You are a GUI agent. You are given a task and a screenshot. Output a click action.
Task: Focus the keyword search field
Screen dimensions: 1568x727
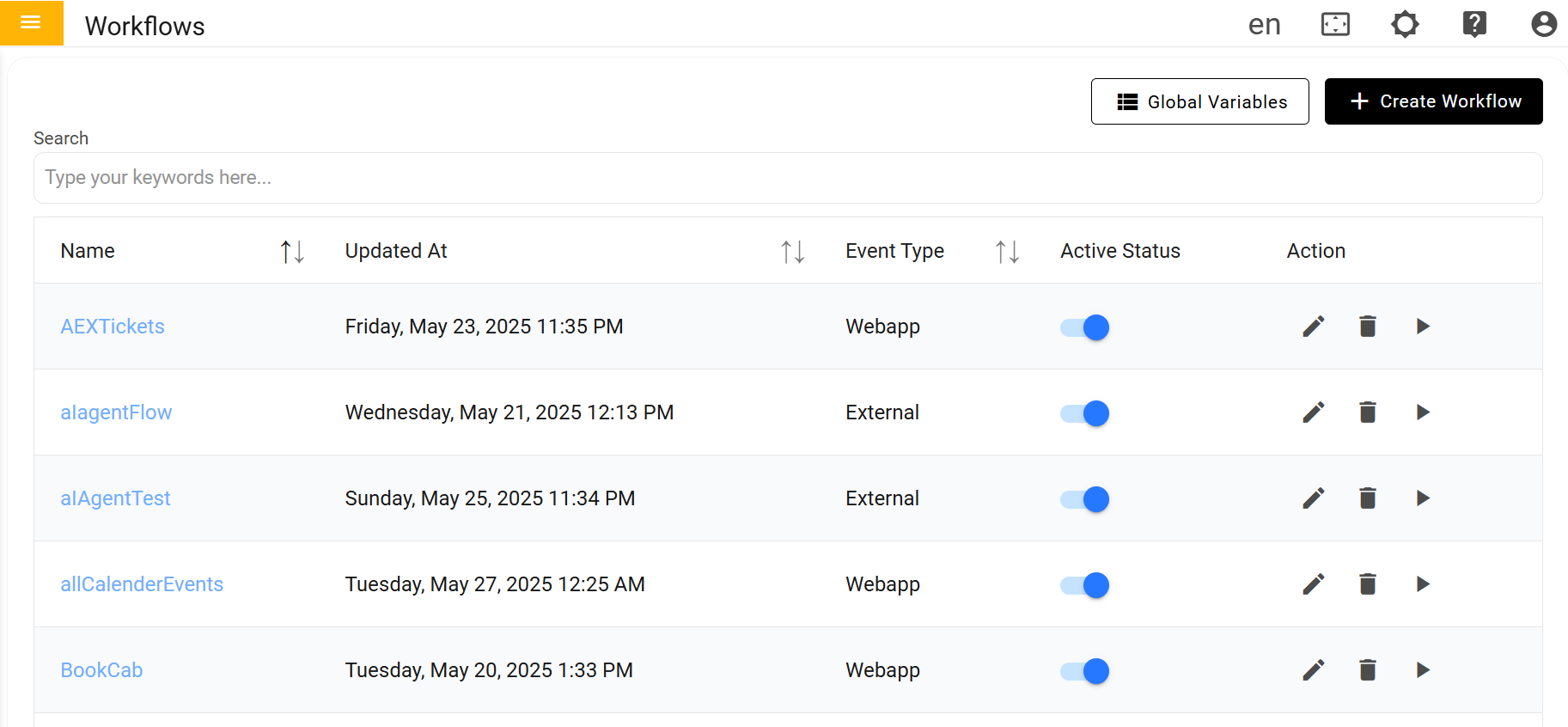coord(787,178)
